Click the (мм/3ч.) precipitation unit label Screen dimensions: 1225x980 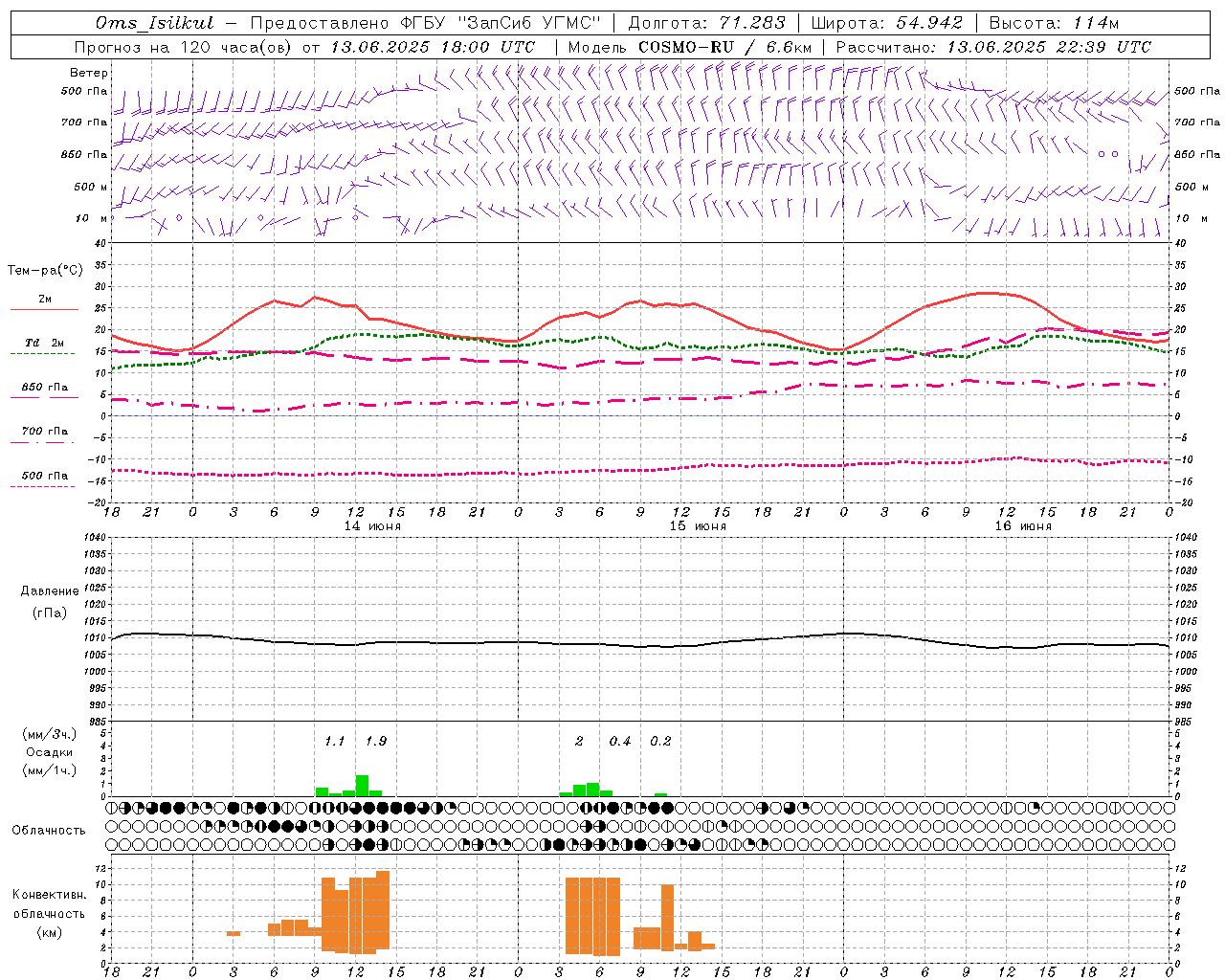tap(50, 734)
